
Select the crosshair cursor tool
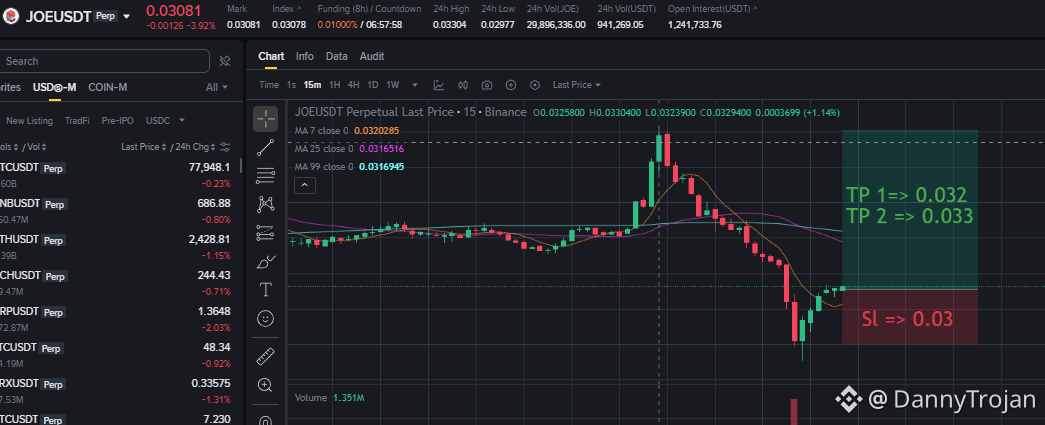[266, 119]
